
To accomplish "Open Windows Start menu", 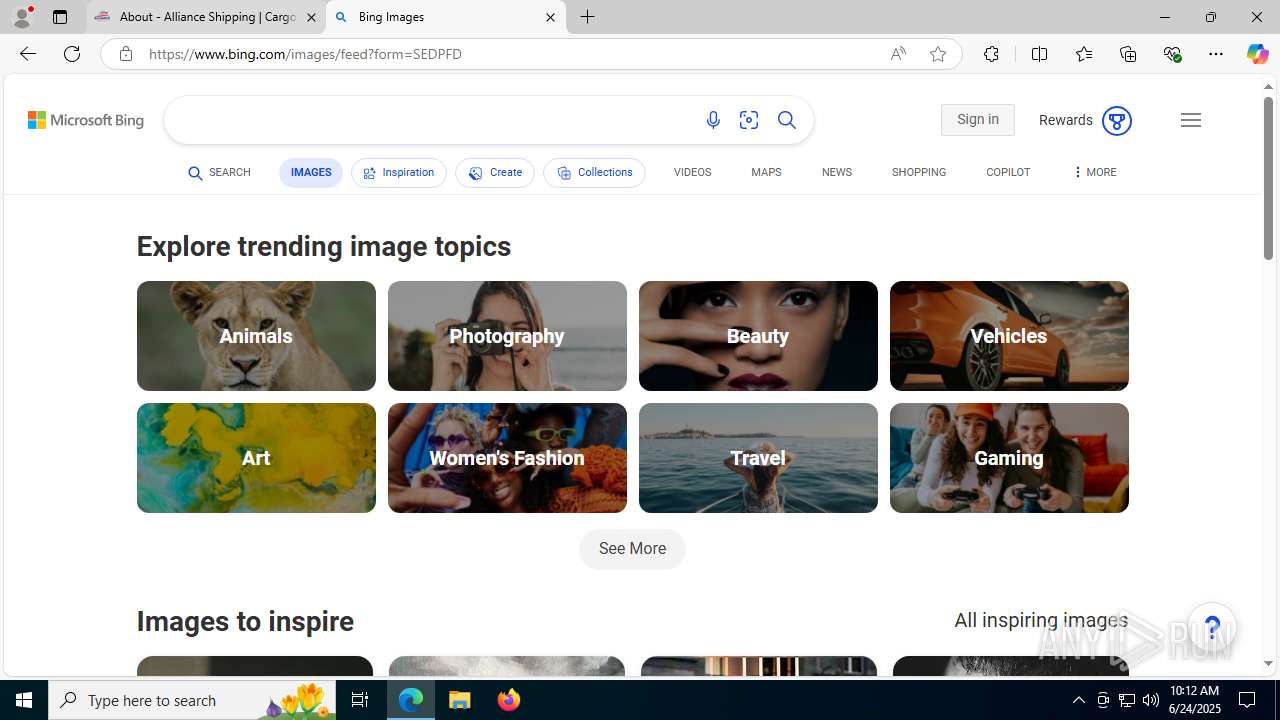I will point(24,700).
